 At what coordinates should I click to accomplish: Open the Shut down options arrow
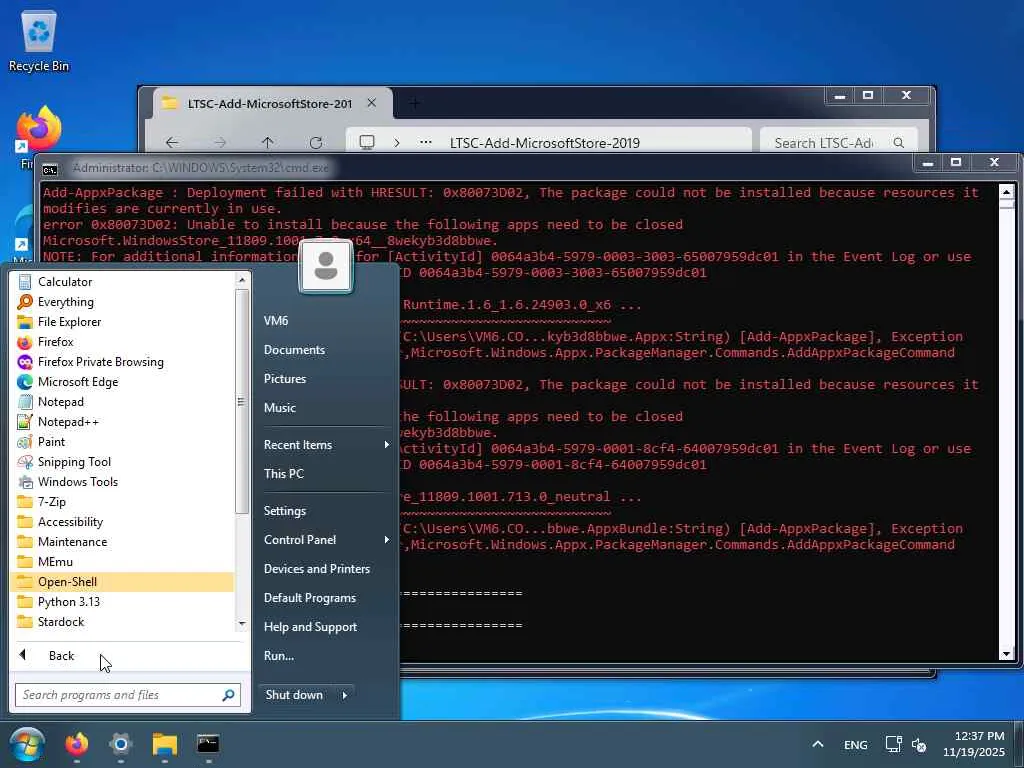(x=345, y=695)
